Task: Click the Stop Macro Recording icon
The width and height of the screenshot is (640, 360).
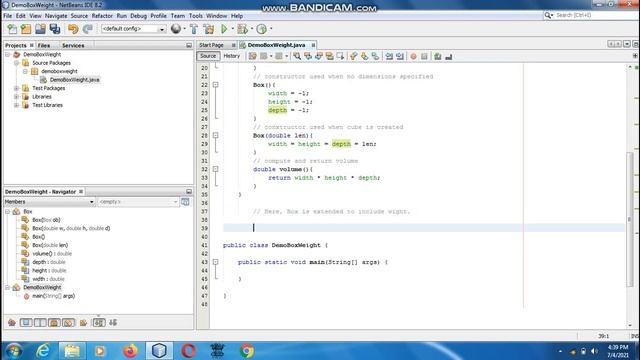Action: coord(424,56)
